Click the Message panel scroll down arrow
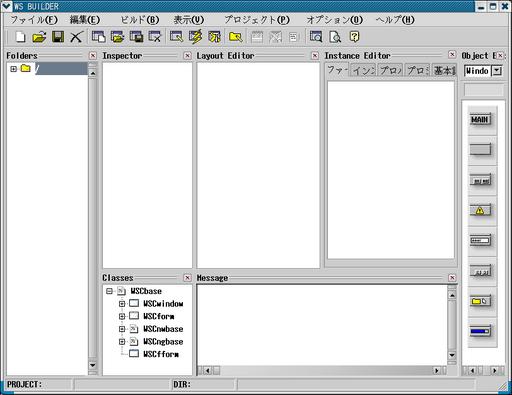This screenshot has height=395, width=512. pos(452,355)
